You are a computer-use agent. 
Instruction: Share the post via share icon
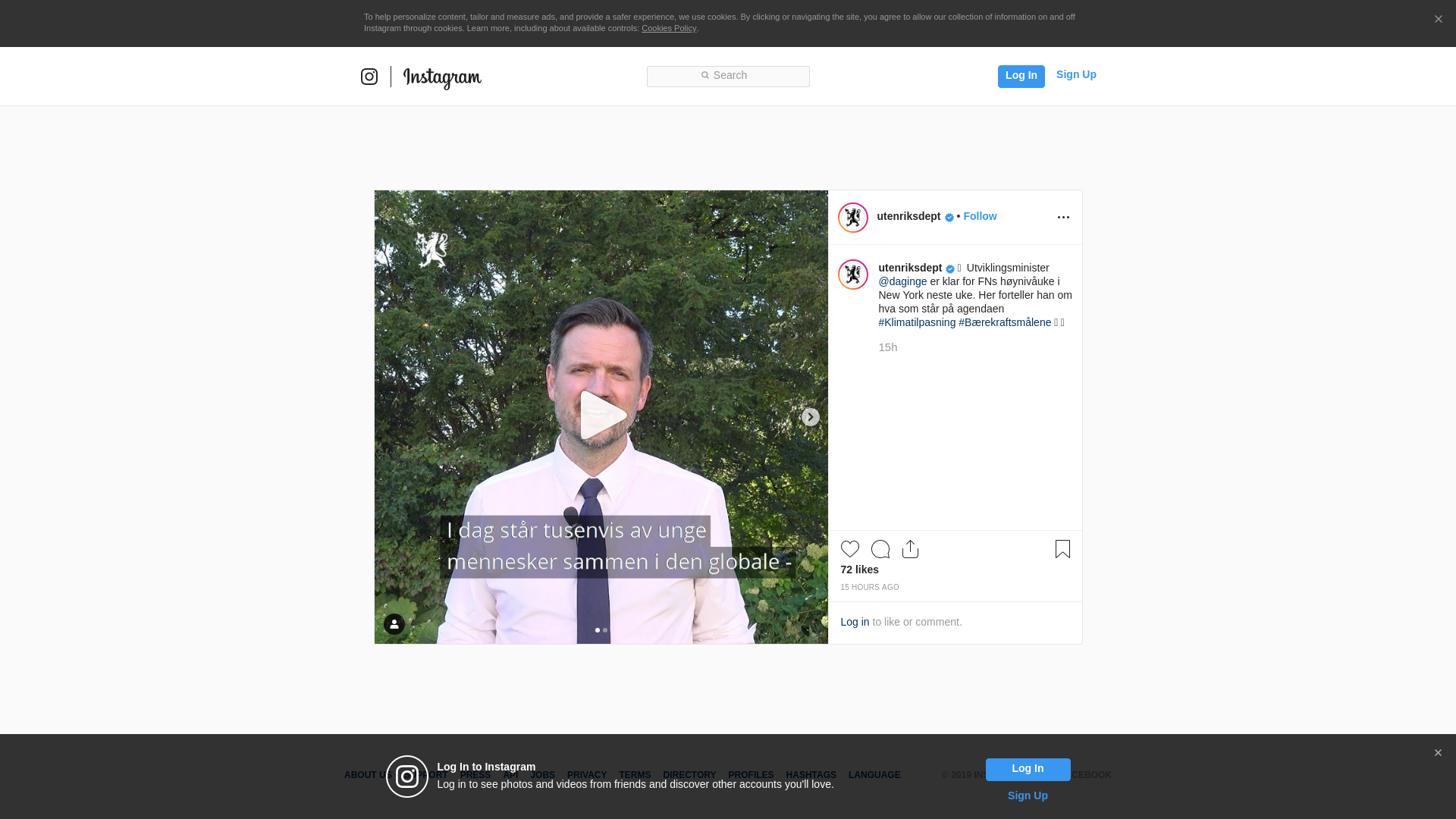[910, 549]
